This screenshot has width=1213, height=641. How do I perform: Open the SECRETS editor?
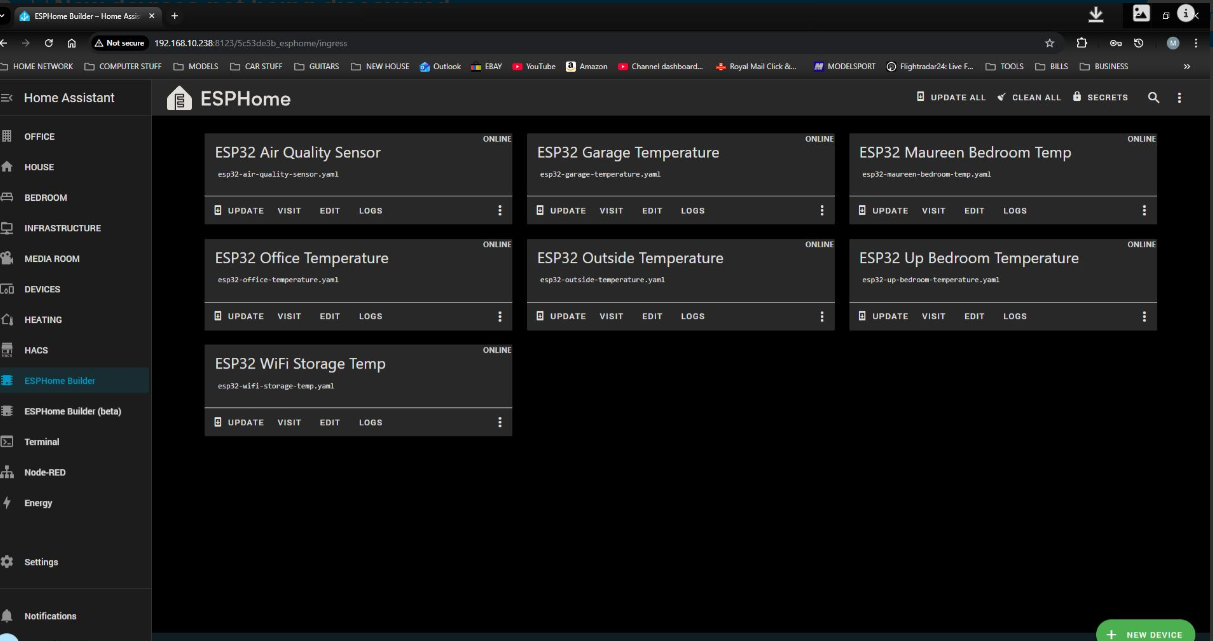click(x=1100, y=97)
